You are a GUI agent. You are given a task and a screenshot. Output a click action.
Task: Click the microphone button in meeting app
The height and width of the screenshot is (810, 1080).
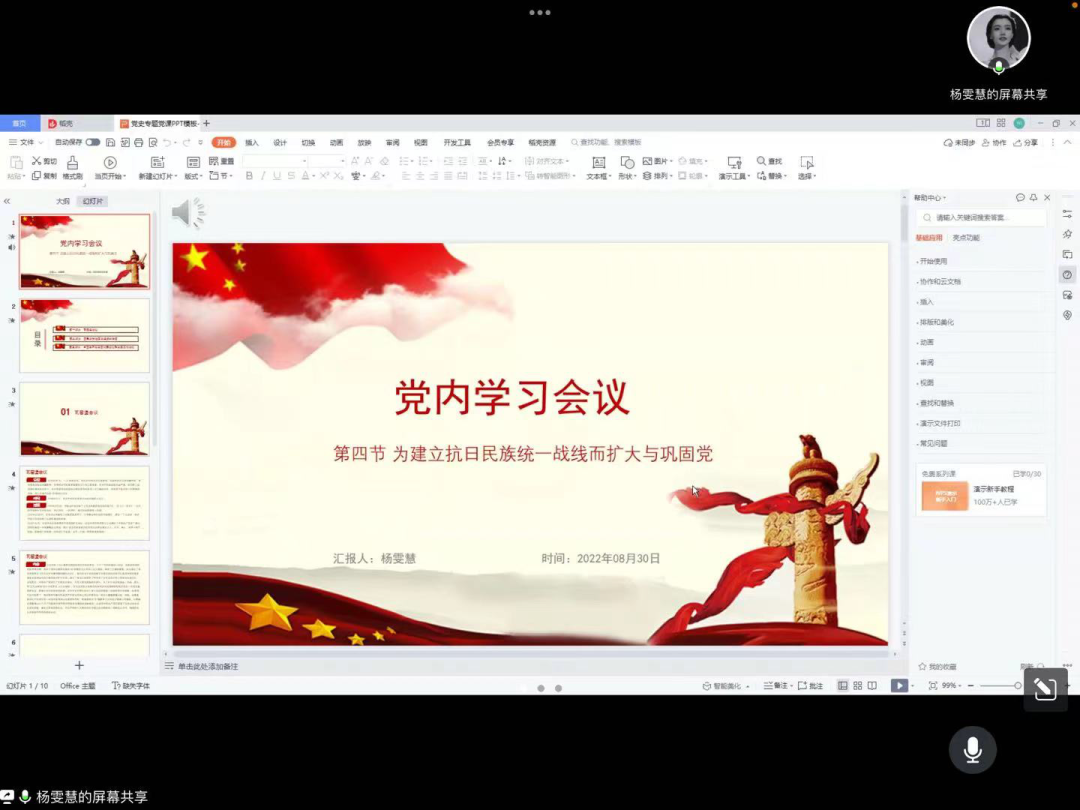973,750
